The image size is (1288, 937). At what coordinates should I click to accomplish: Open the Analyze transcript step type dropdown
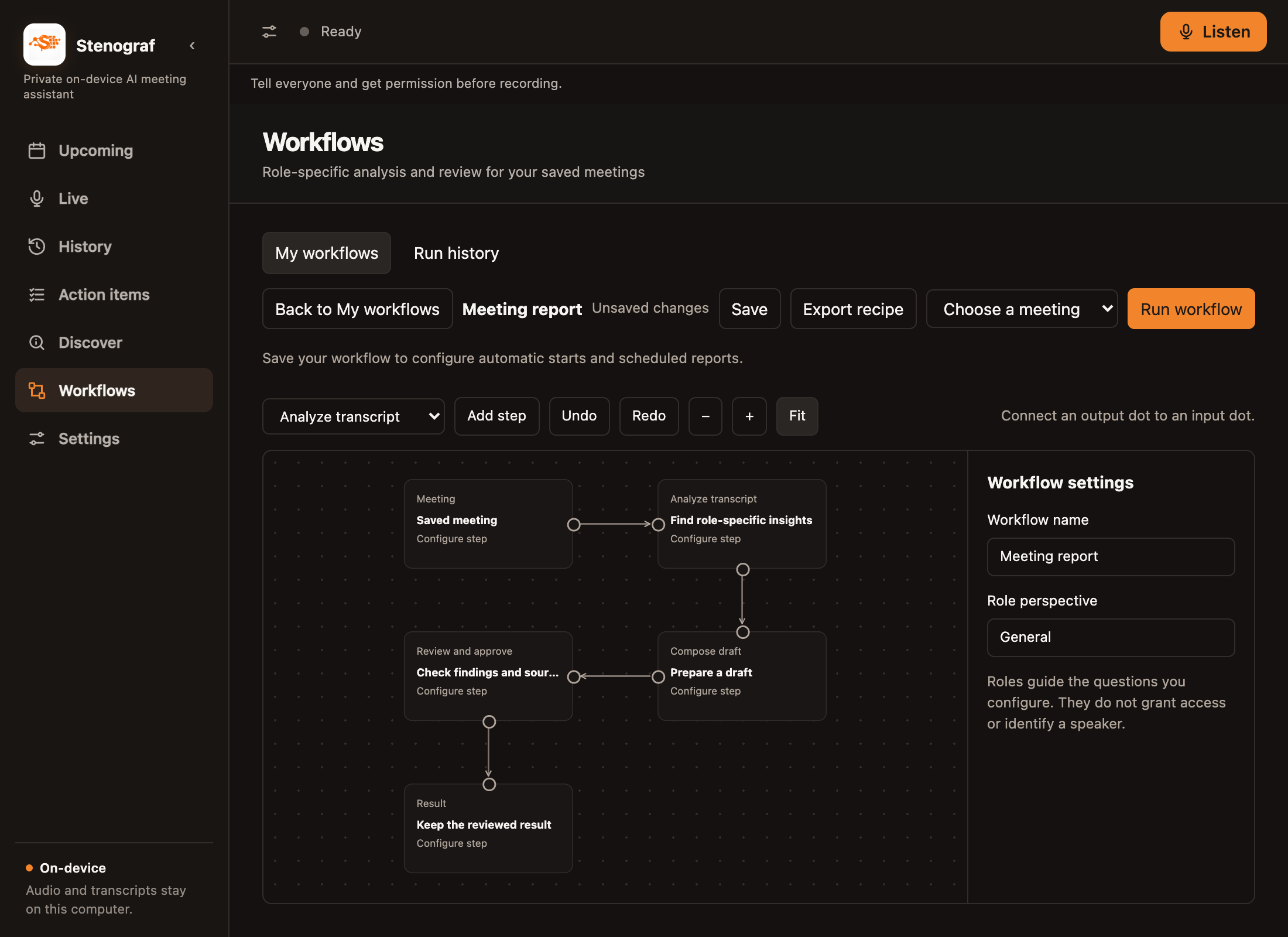tap(353, 416)
